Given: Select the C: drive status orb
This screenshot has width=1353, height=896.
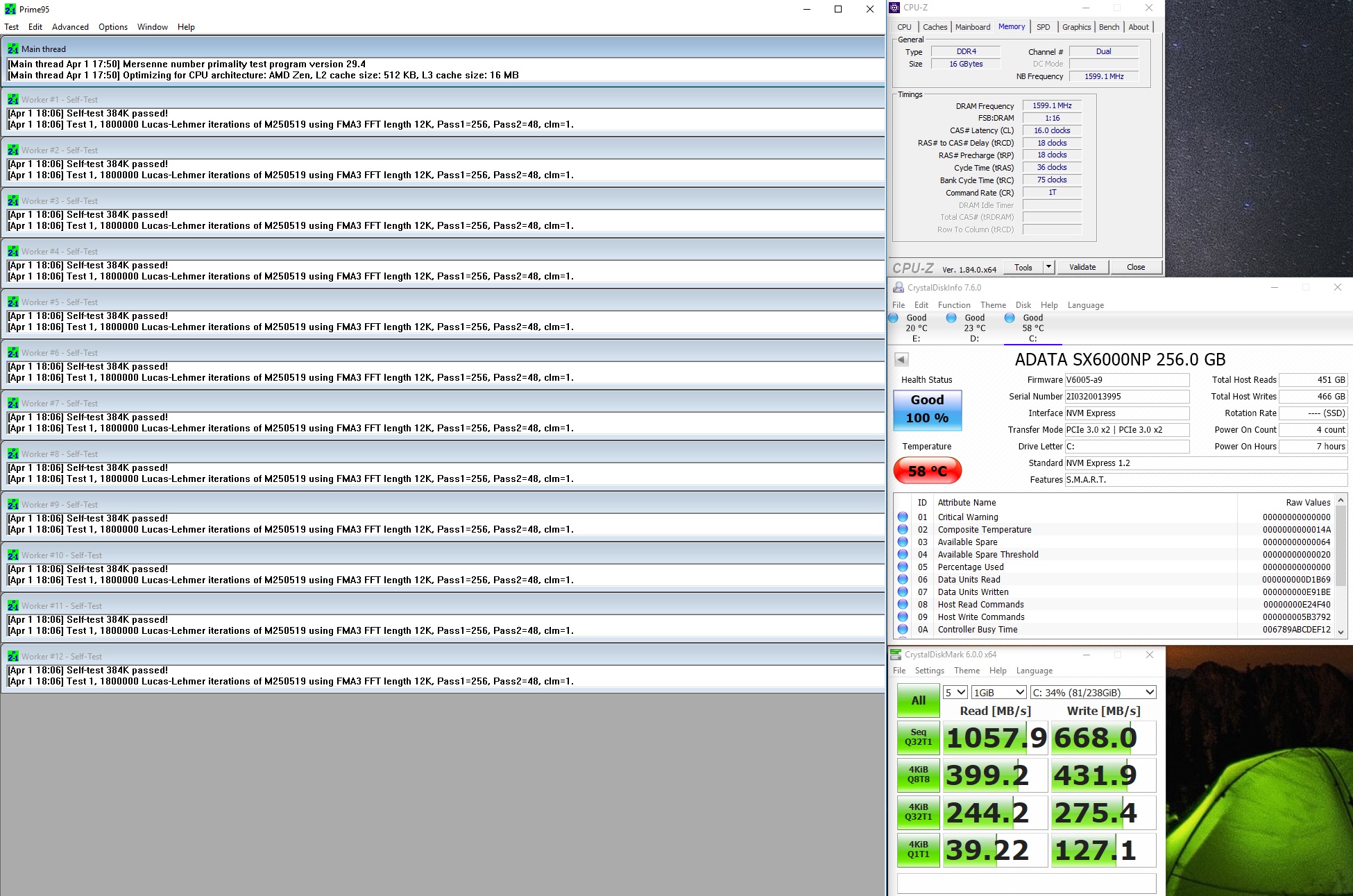Looking at the screenshot, I should pyautogui.click(x=1010, y=318).
